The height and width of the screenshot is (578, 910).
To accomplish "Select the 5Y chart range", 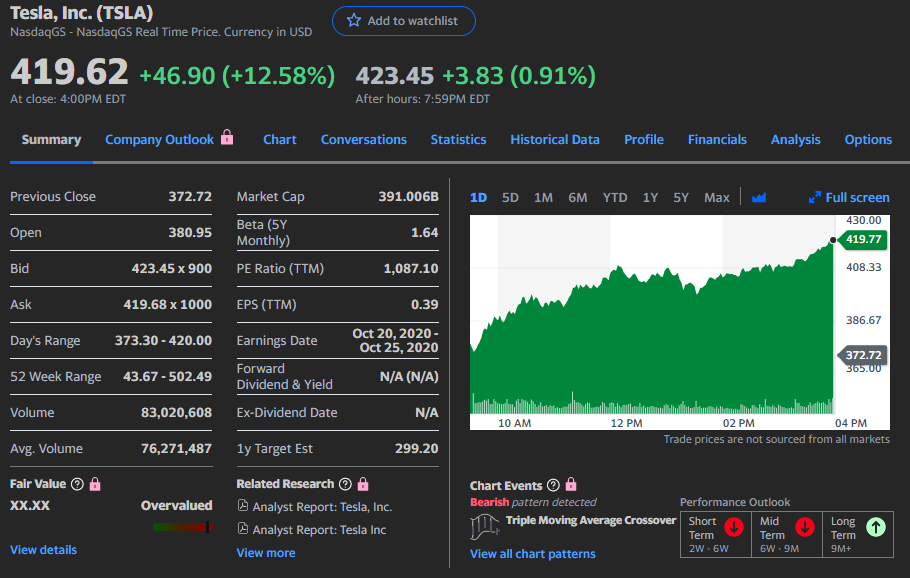I will tap(681, 198).
